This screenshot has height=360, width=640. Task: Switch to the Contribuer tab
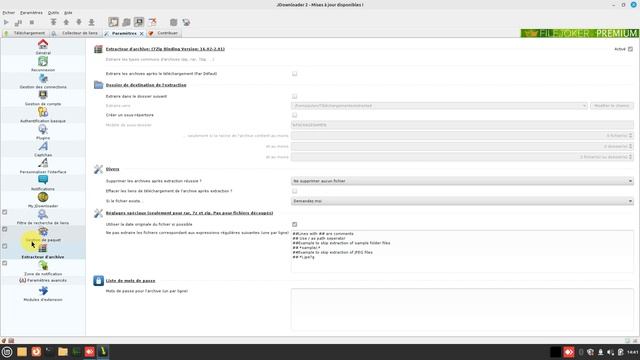tap(164, 33)
